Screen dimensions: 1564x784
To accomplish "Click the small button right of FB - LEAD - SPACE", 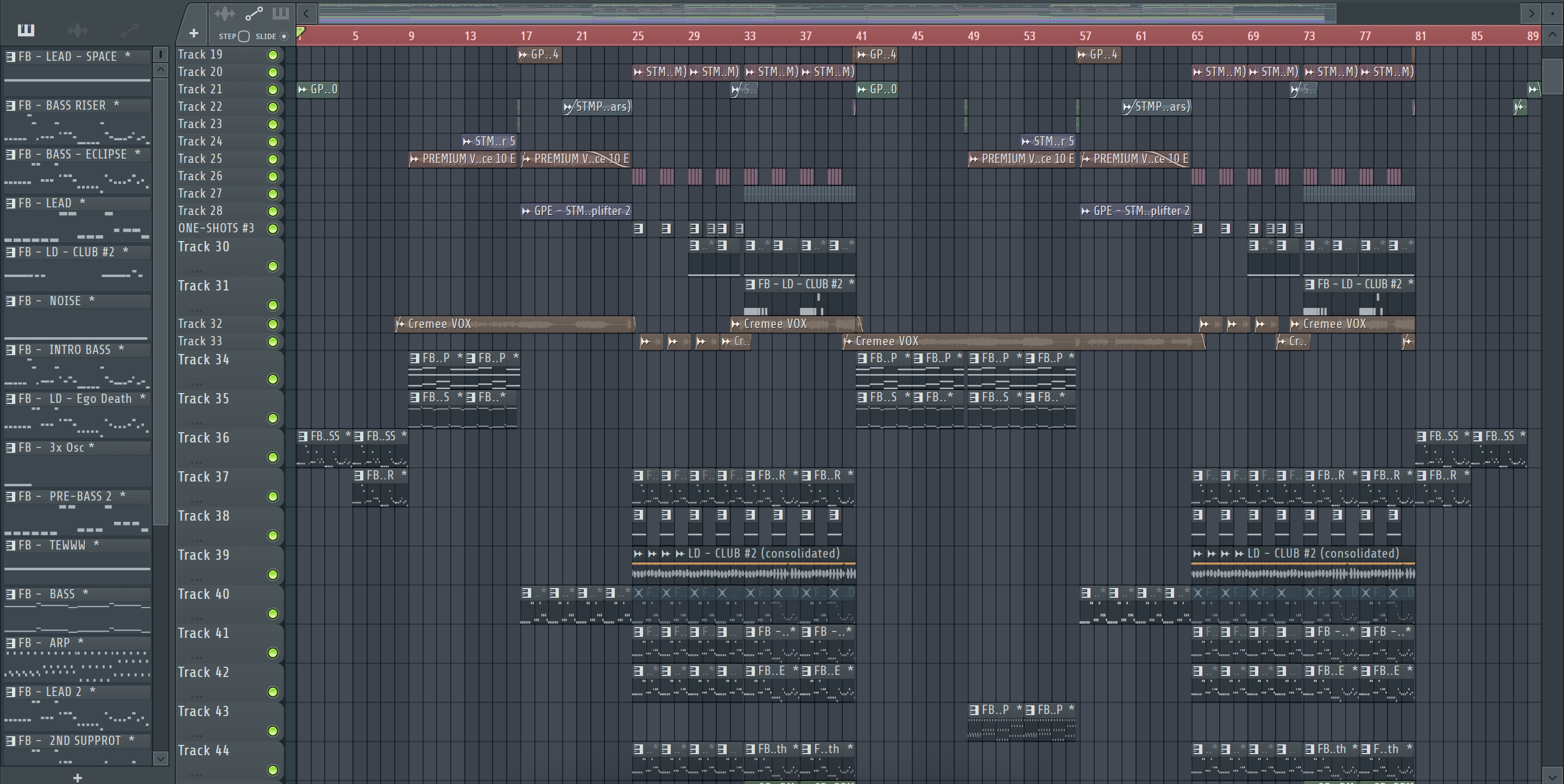I will point(160,55).
